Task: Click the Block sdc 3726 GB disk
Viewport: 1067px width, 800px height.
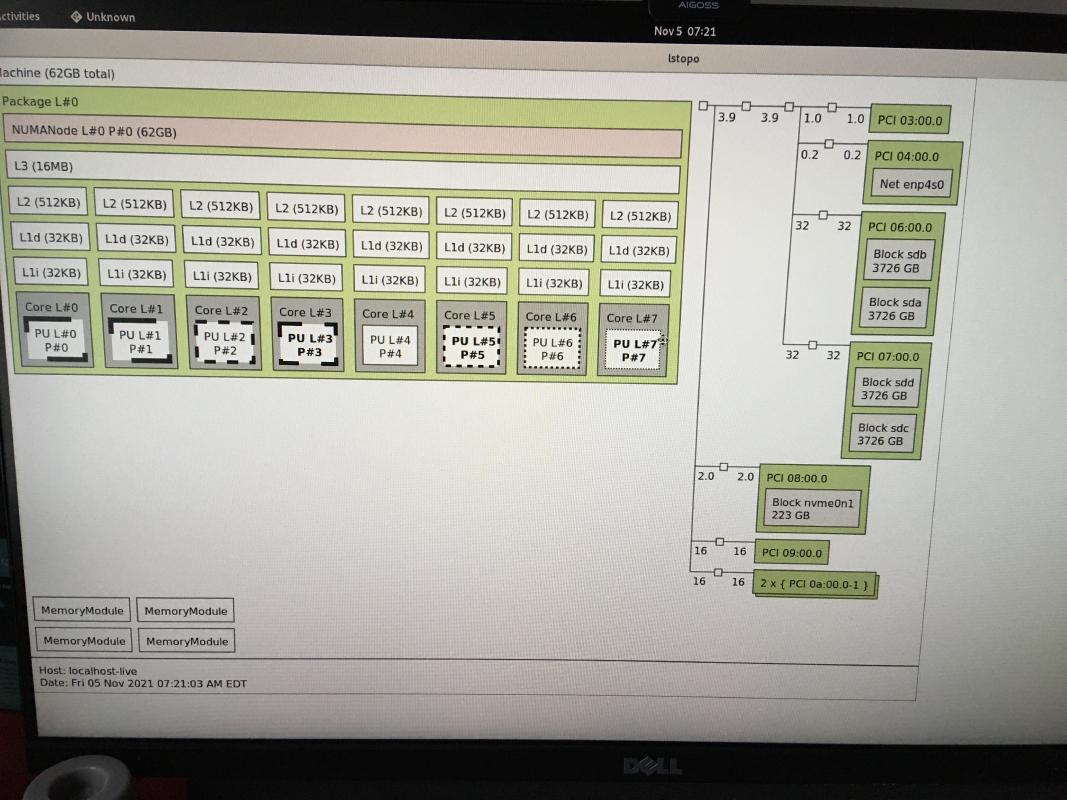Action: click(883, 434)
